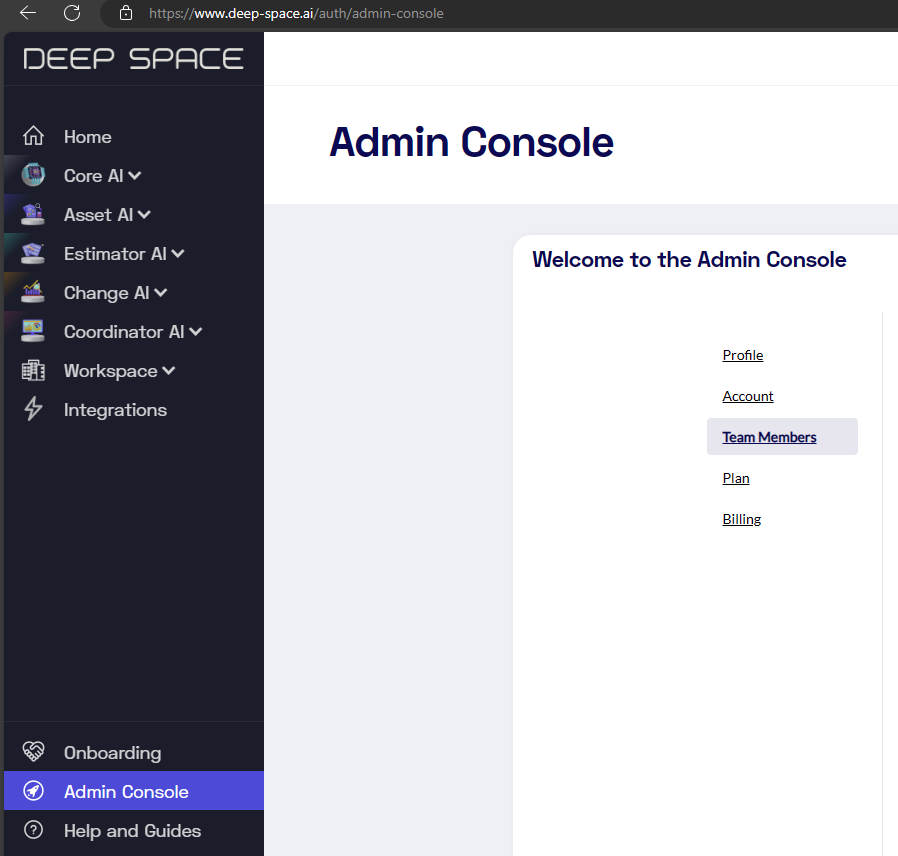Expand the Workspace chevron
This screenshot has width=898, height=856.
tap(169, 370)
